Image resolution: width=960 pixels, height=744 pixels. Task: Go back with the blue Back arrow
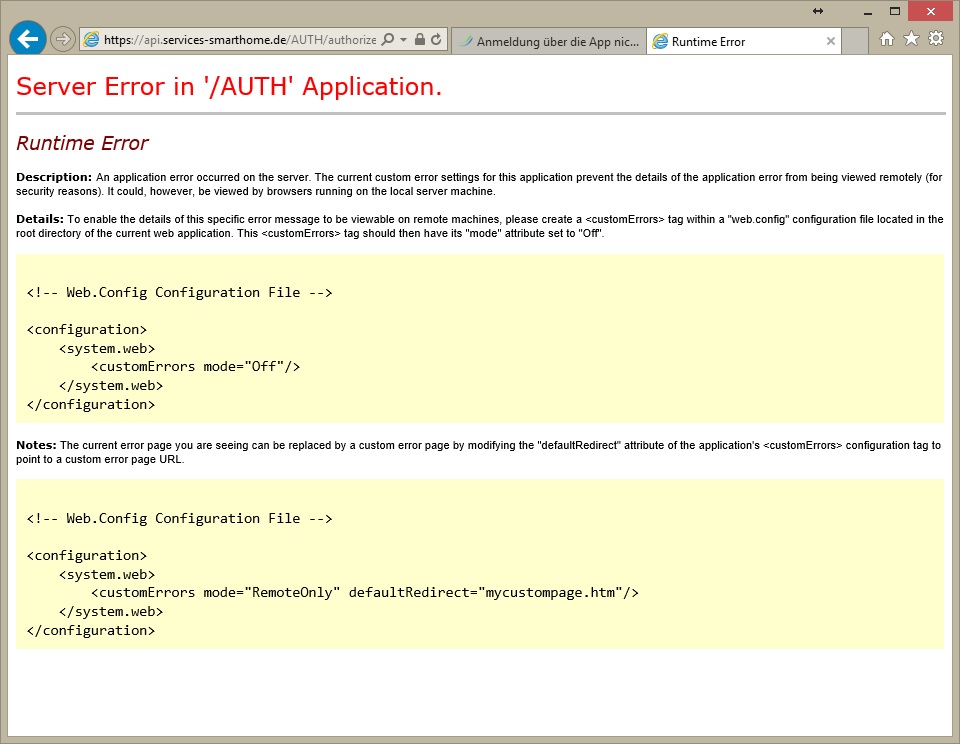[x=28, y=39]
